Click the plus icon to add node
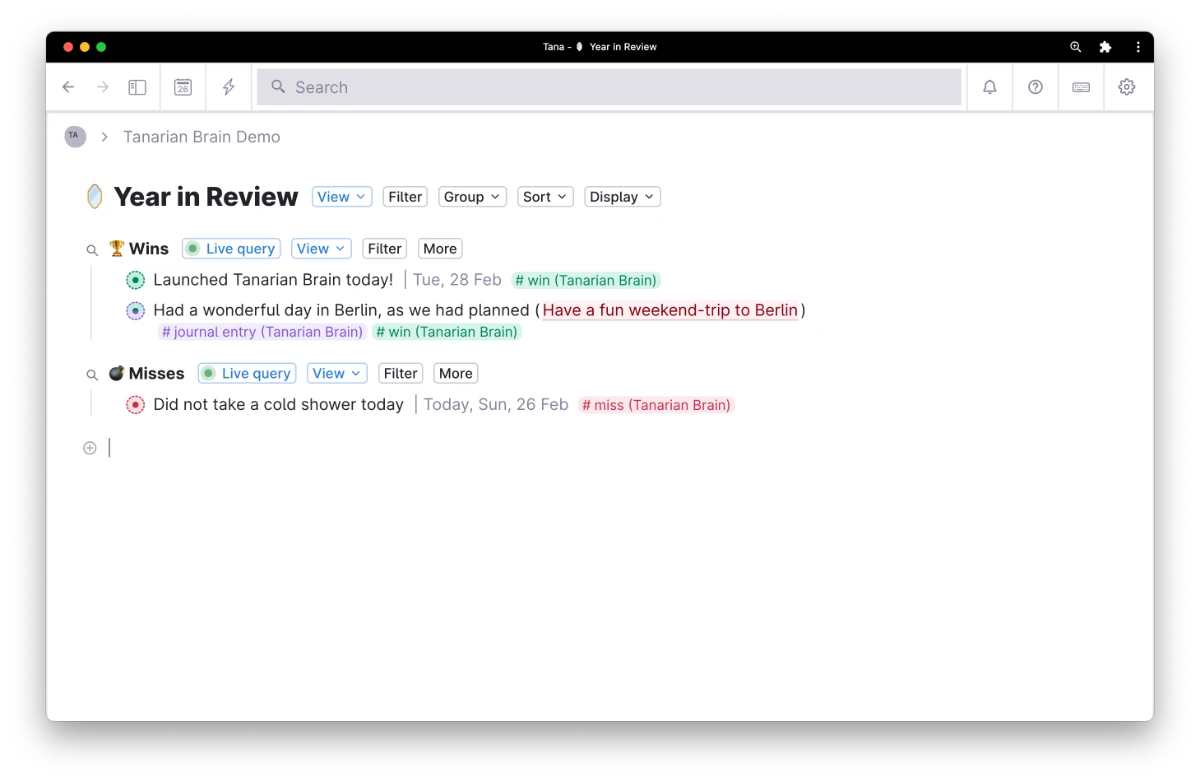This screenshot has height=782, width=1200. pos(90,448)
